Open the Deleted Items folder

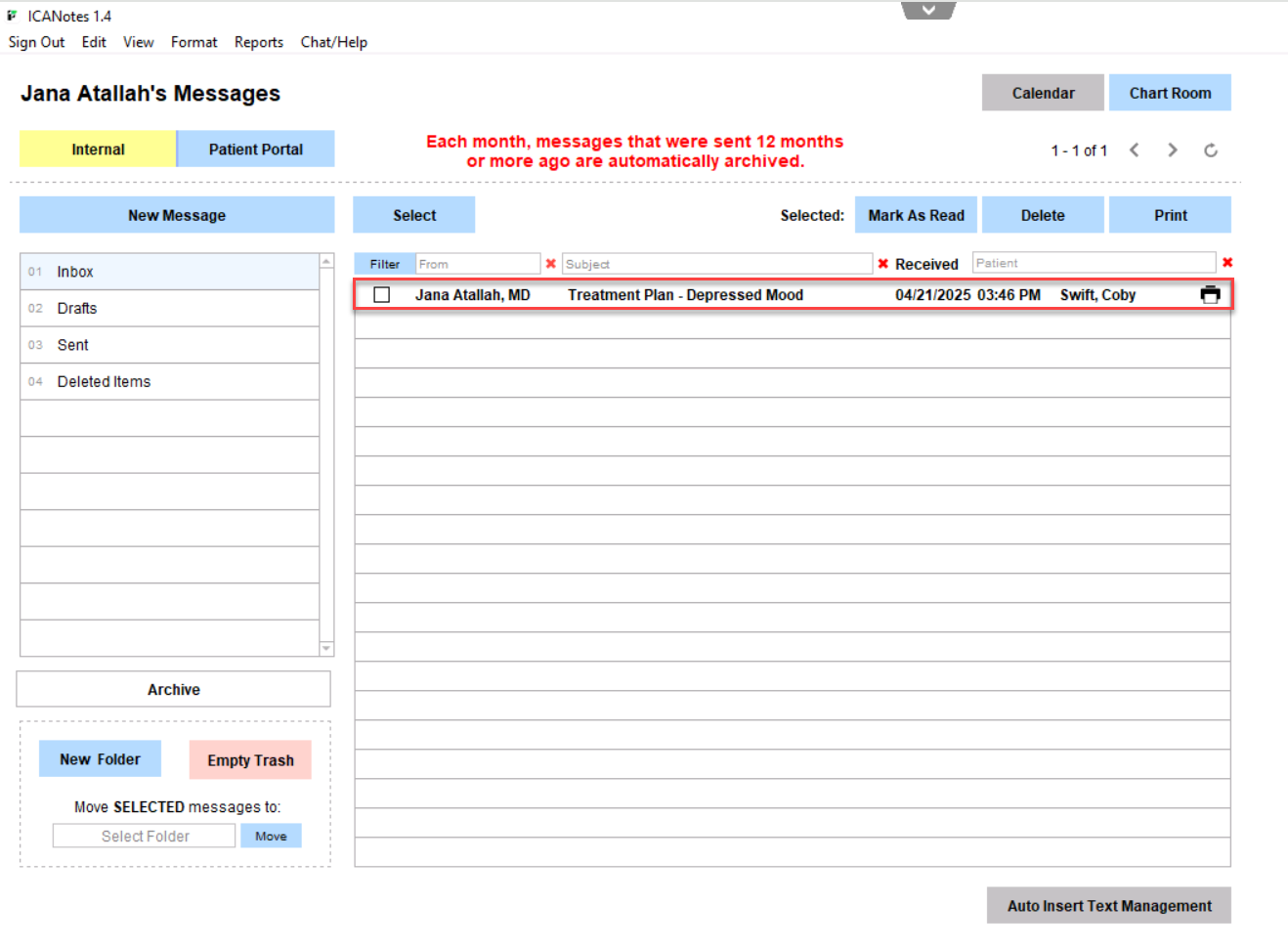(x=104, y=382)
